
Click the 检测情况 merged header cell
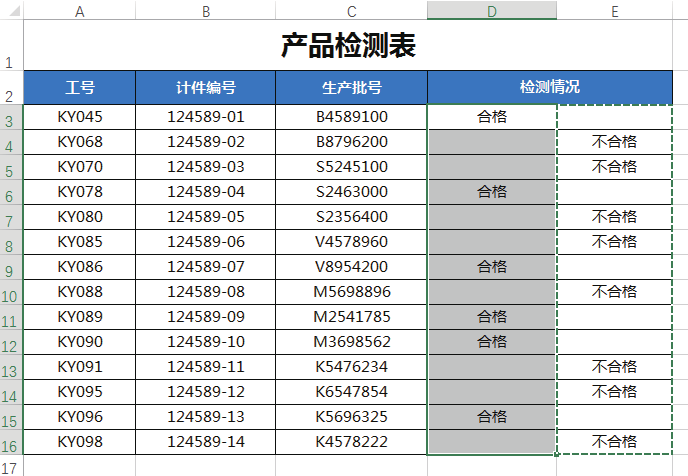point(550,87)
